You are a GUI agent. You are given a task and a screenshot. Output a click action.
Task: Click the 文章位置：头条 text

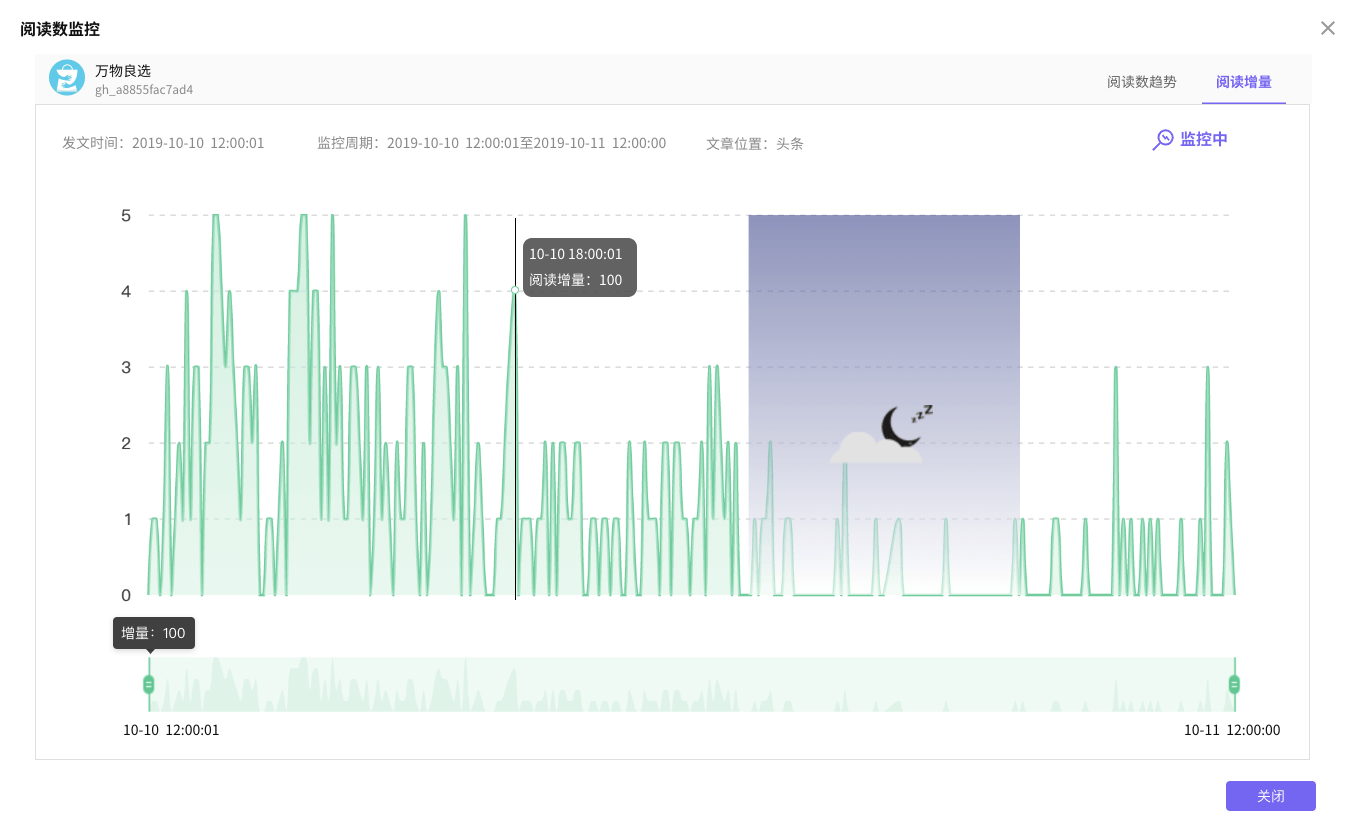(755, 143)
